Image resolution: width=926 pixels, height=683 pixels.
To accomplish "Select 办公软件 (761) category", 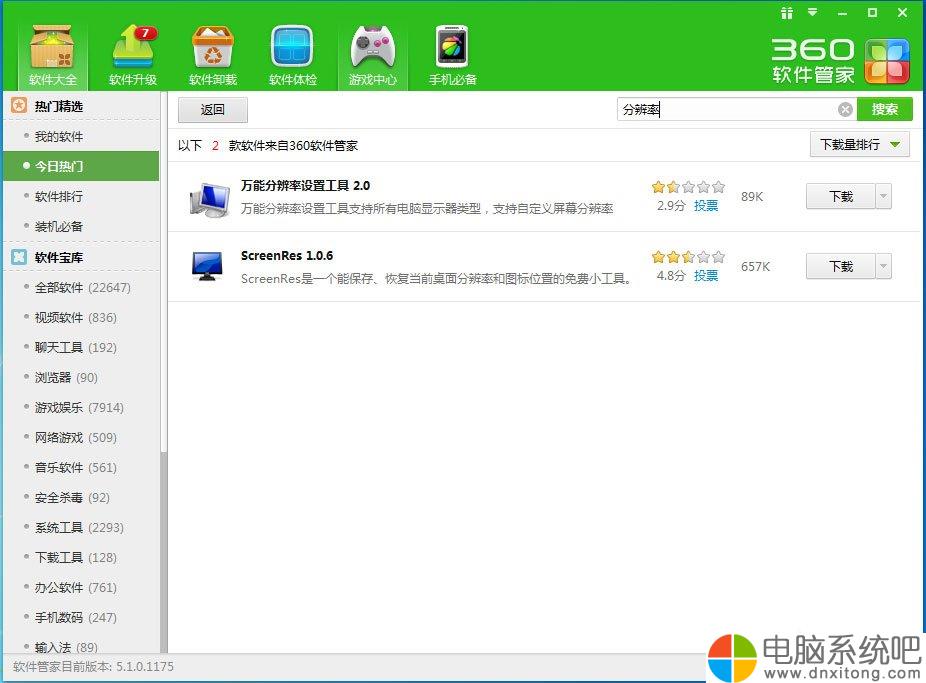I will 81,588.
